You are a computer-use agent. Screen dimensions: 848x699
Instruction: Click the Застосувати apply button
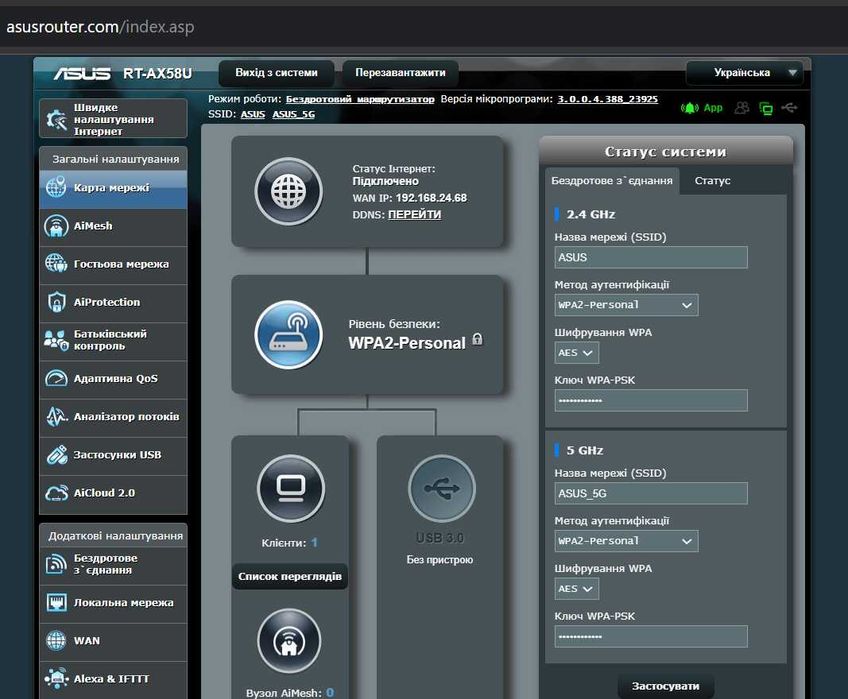tap(666, 686)
